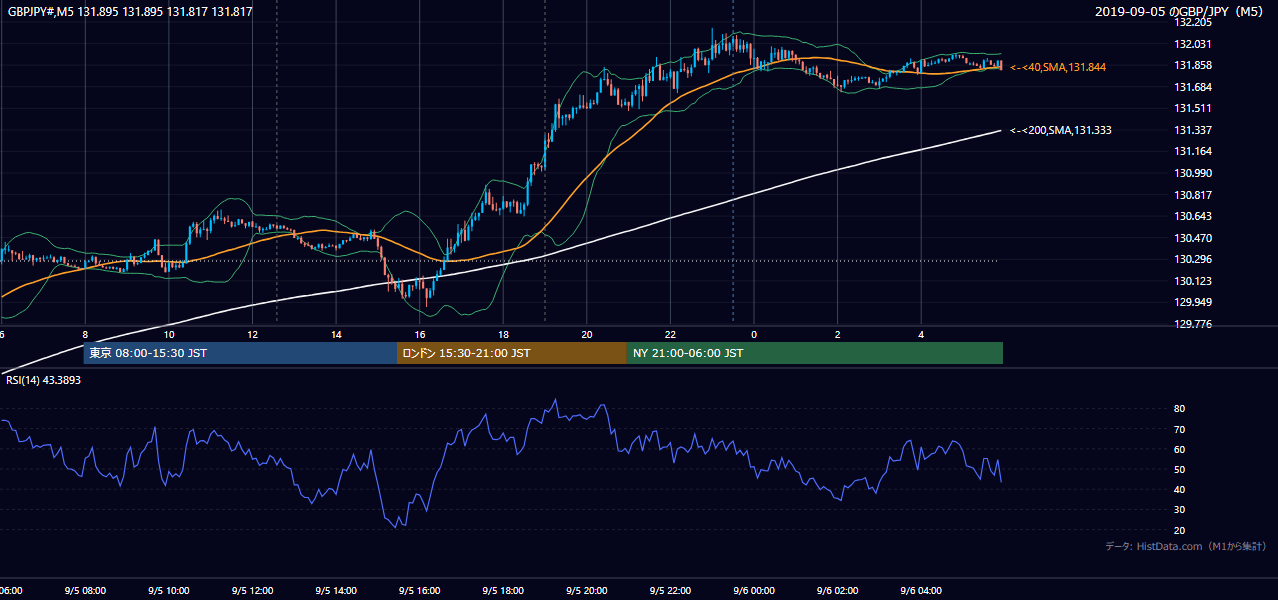Open the HistData.com data source credit
The image size is (1278, 600).
click(1186, 546)
